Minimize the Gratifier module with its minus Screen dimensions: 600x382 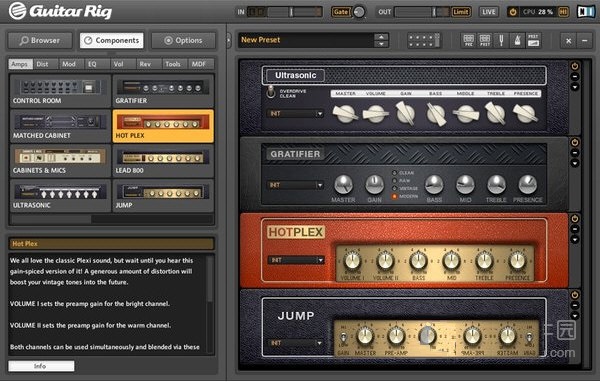coord(575,153)
